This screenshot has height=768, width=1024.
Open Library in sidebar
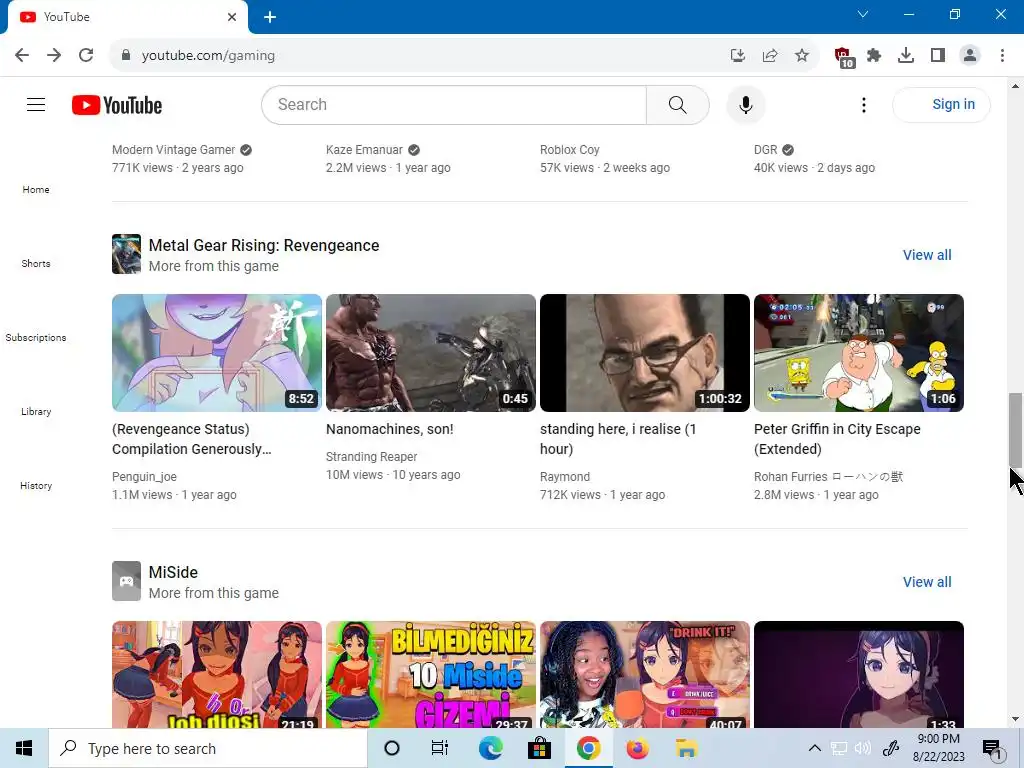pyautogui.click(x=36, y=411)
